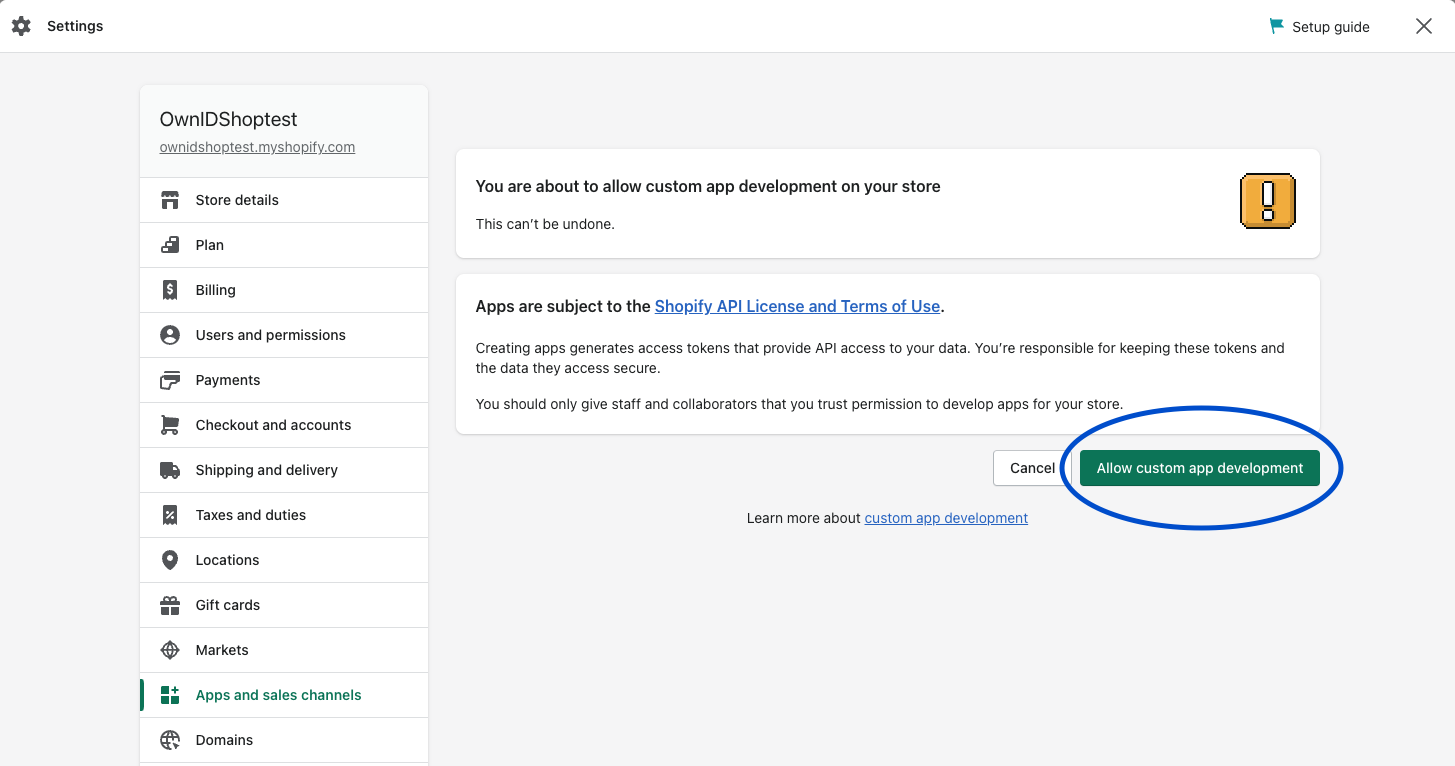Click the Store details storefront icon
The width and height of the screenshot is (1455, 766).
pyautogui.click(x=169, y=199)
